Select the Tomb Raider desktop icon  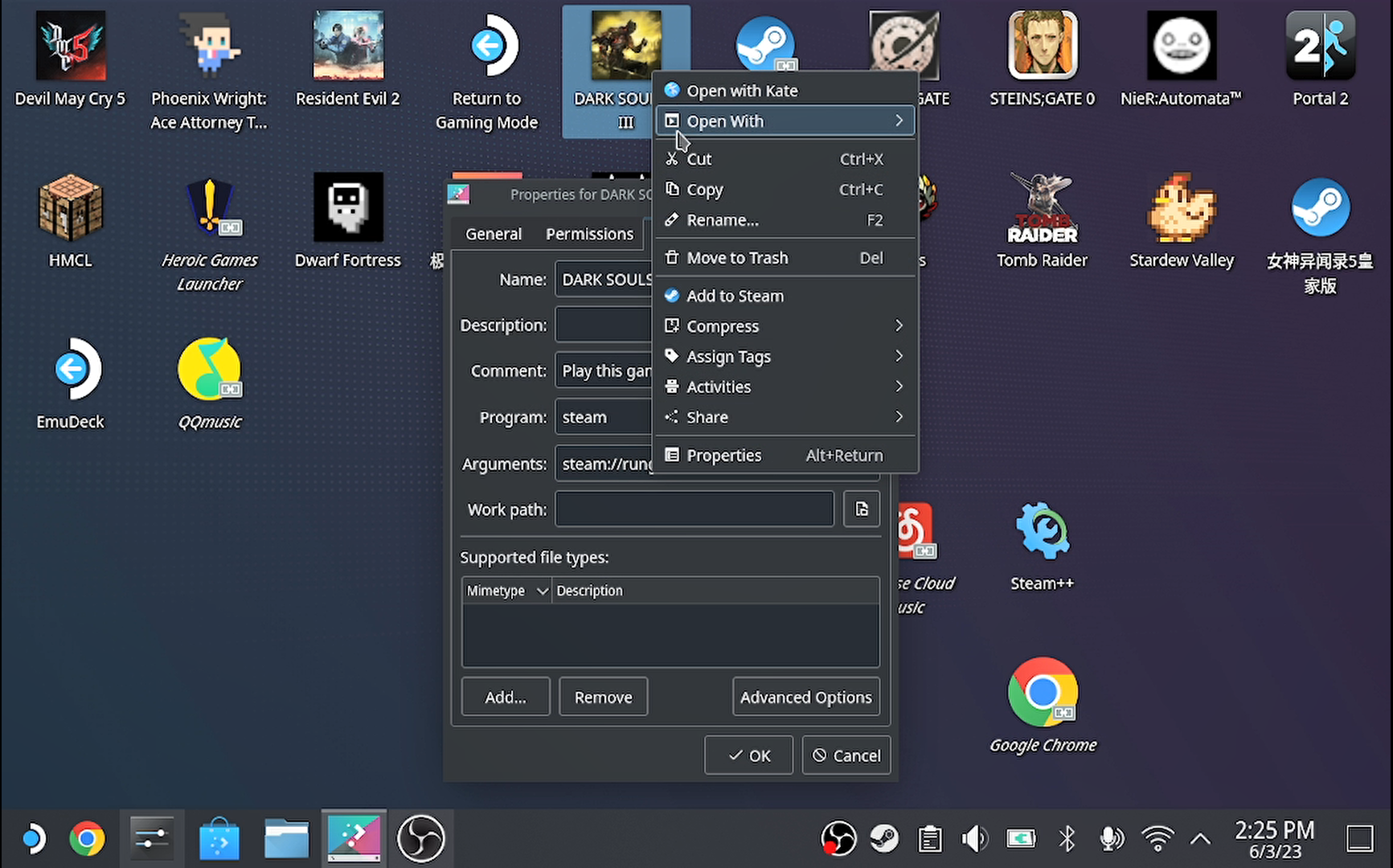tap(1043, 207)
